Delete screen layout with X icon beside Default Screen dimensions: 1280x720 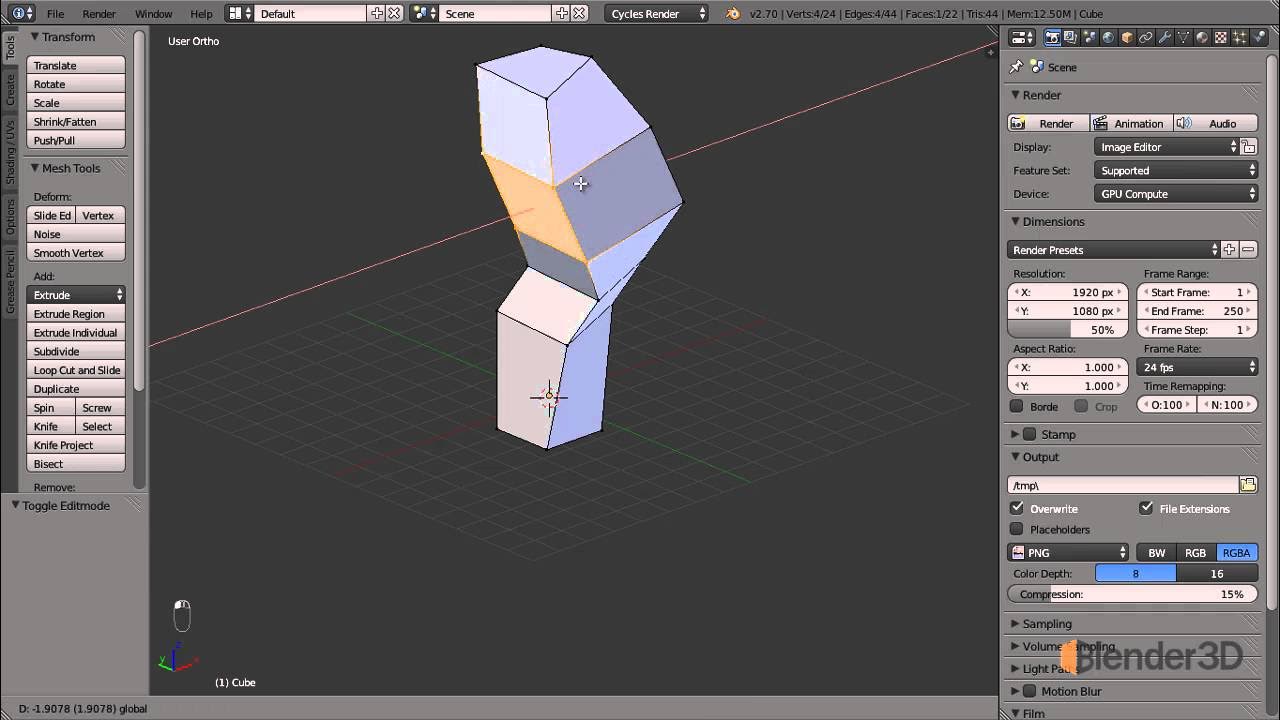tap(394, 13)
